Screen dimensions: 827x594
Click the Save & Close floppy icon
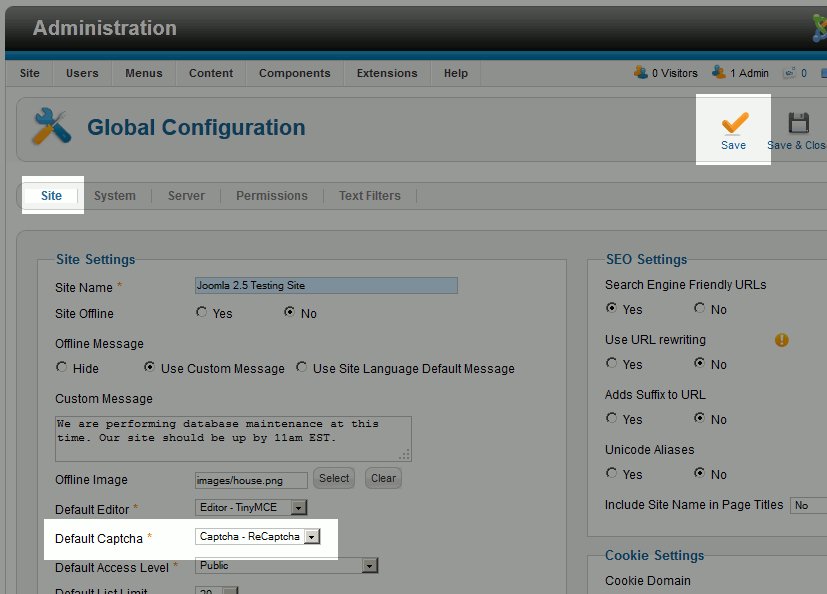pyautogui.click(x=798, y=123)
